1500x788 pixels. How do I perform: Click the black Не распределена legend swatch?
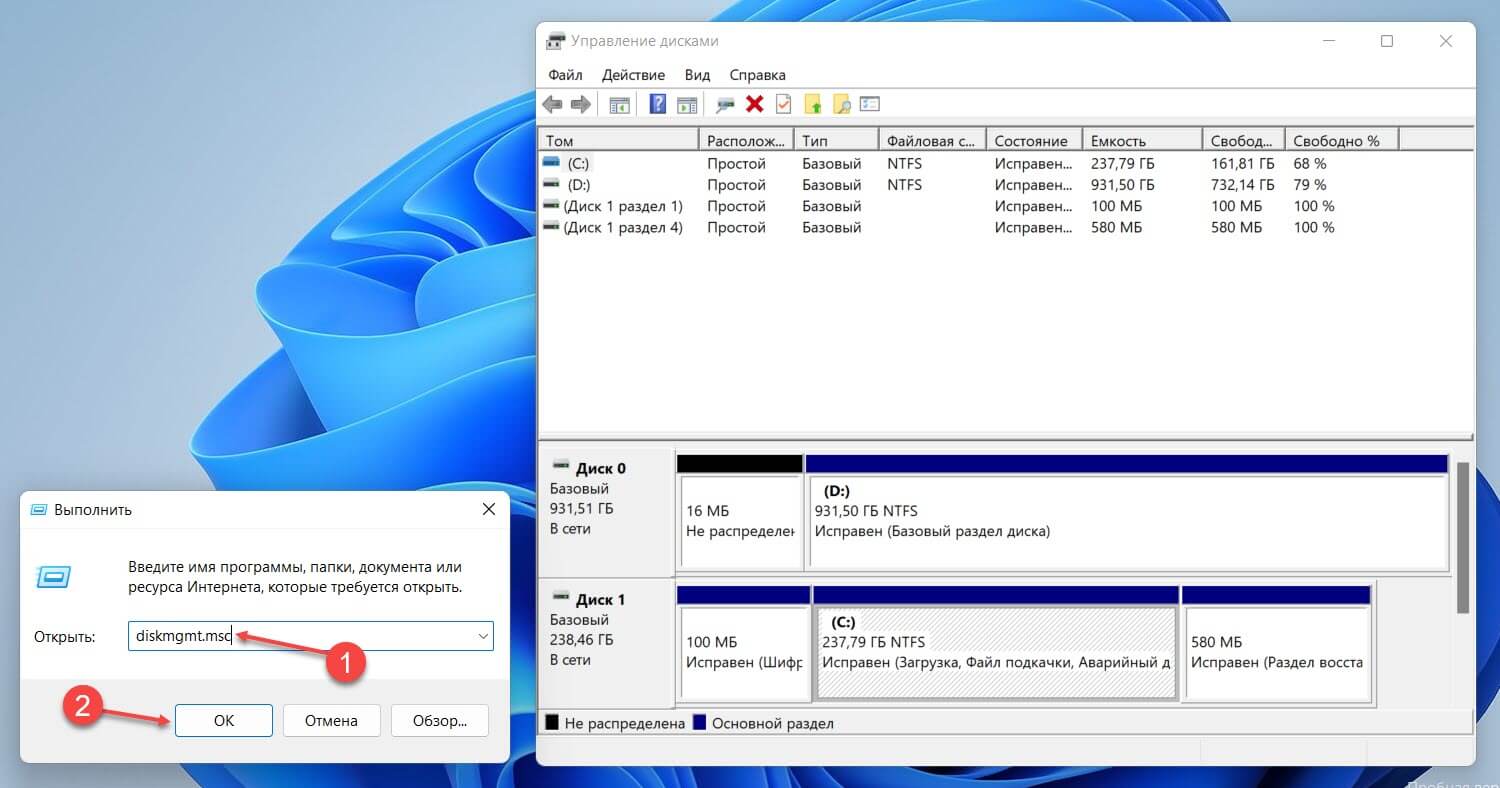coord(551,722)
